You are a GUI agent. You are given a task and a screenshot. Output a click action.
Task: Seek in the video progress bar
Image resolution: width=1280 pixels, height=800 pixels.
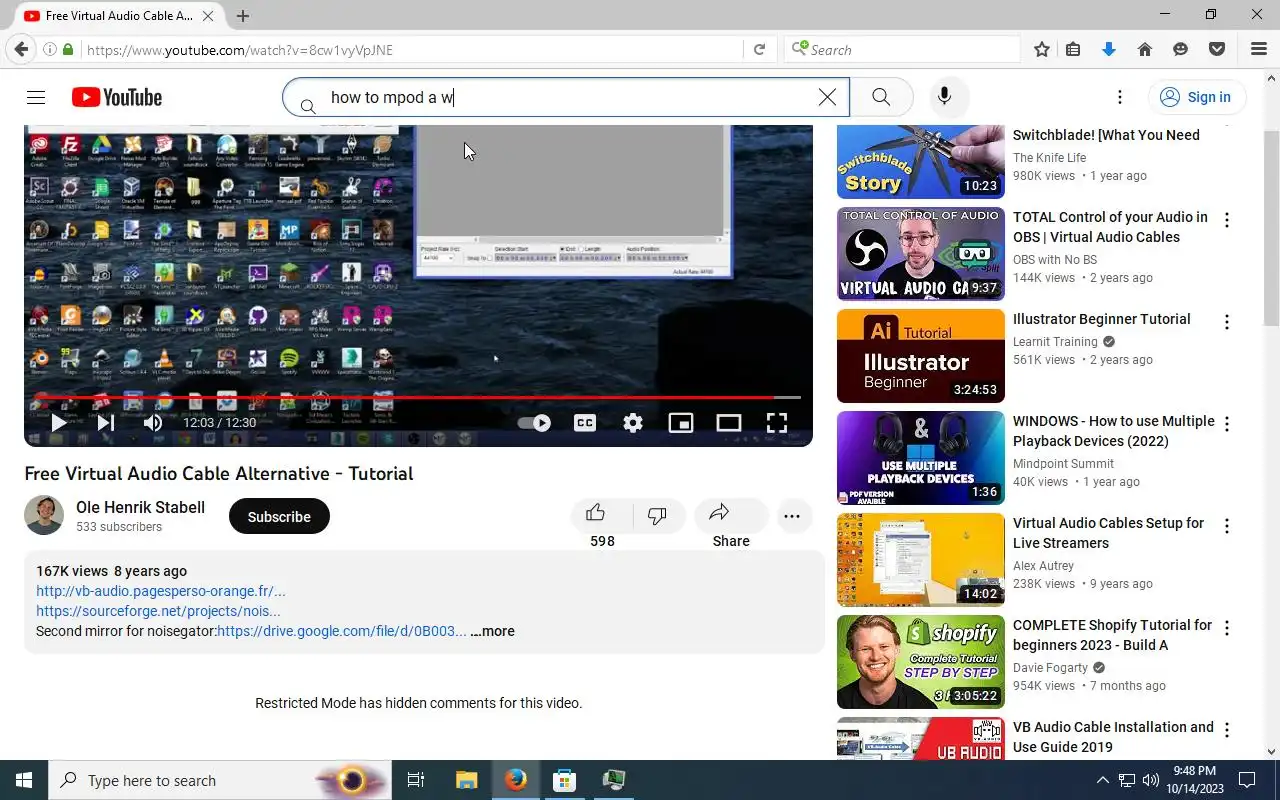click(x=418, y=398)
